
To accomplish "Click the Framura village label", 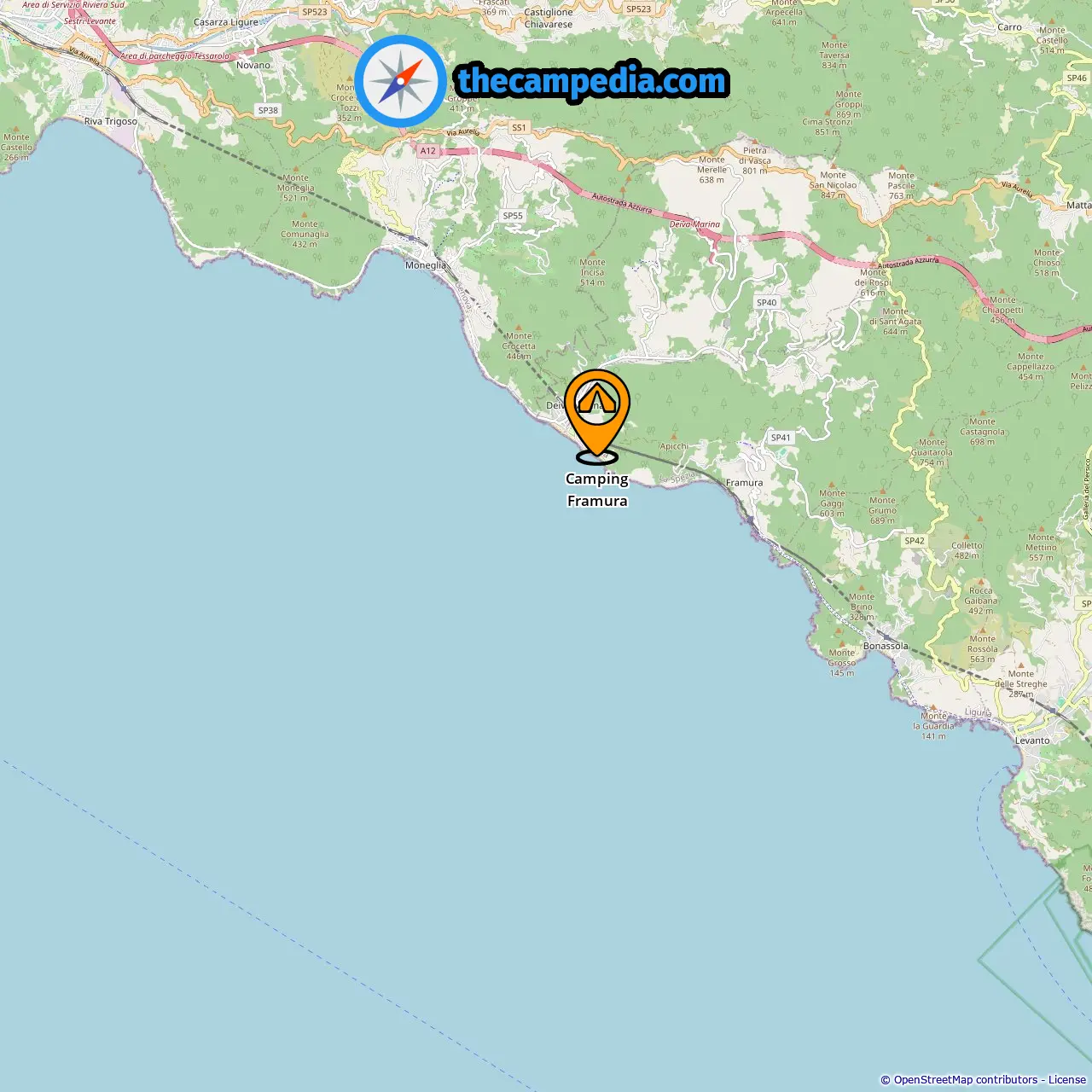I will pyautogui.click(x=744, y=483).
